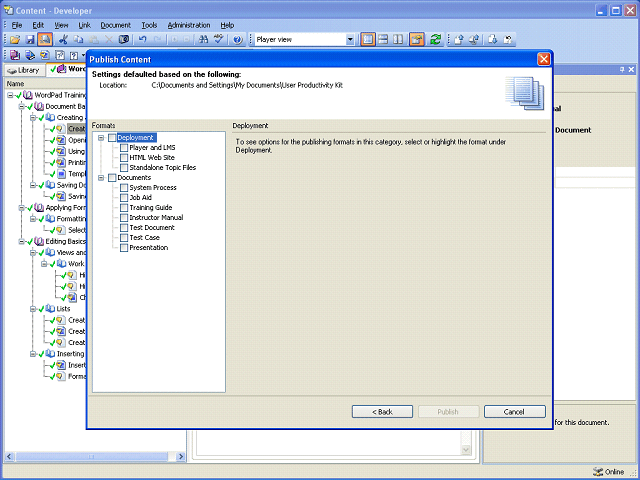640x480 pixels.
Task: Collapse the Deployment formats node
Action: coord(101,138)
